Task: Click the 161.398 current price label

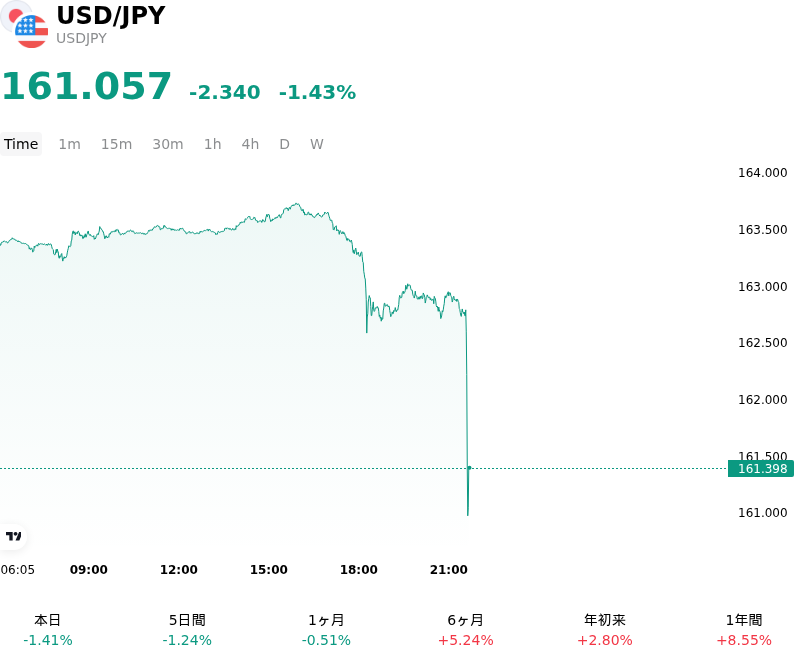Action: [x=761, y=468]
